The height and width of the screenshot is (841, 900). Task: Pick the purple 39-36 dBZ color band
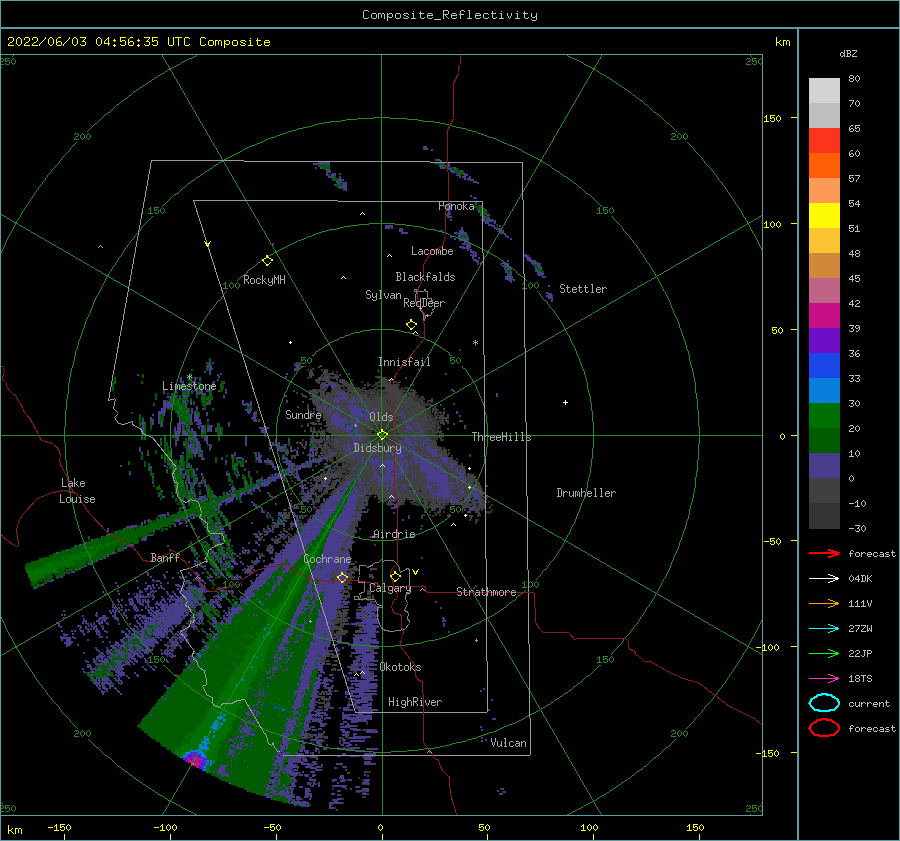point(824,341)
